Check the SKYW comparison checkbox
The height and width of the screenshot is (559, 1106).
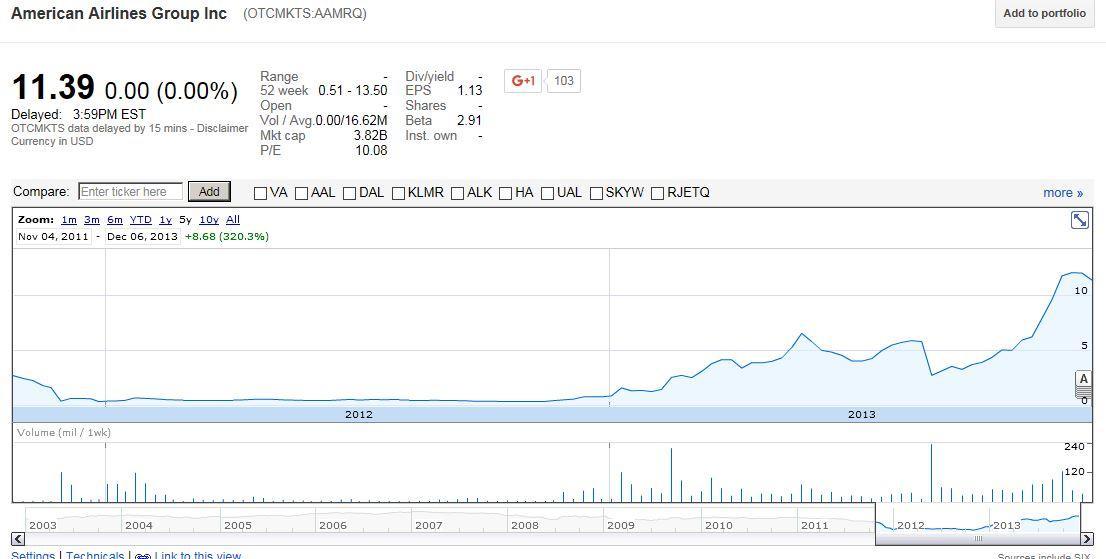(596, 193)
